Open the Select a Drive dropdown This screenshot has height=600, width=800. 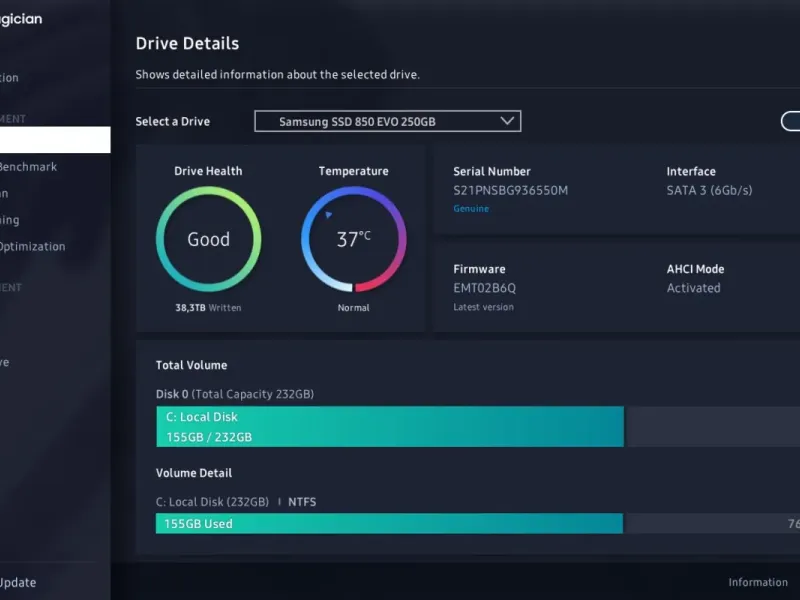(388, 121)
